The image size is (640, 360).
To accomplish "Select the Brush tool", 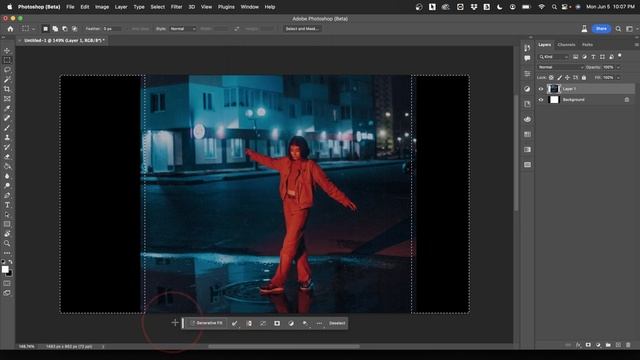I will click(7, 128).
